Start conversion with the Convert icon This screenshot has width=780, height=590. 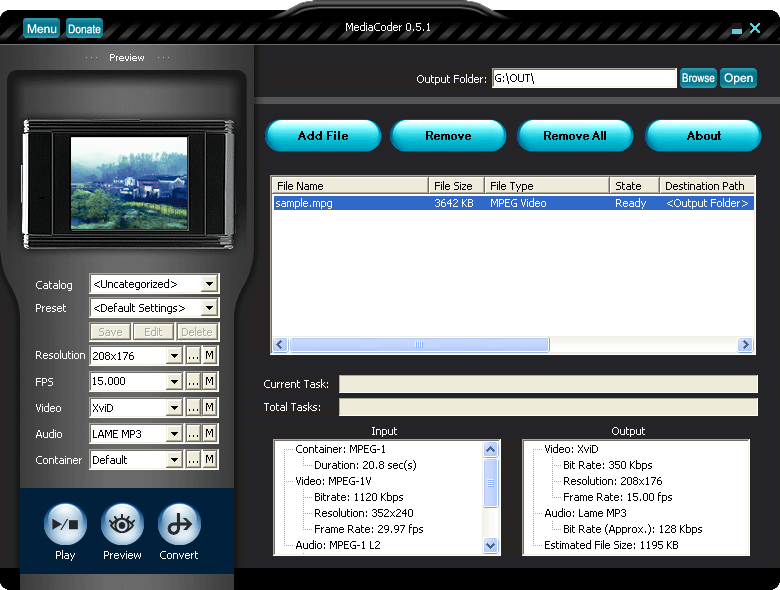[x=179, y=524]
